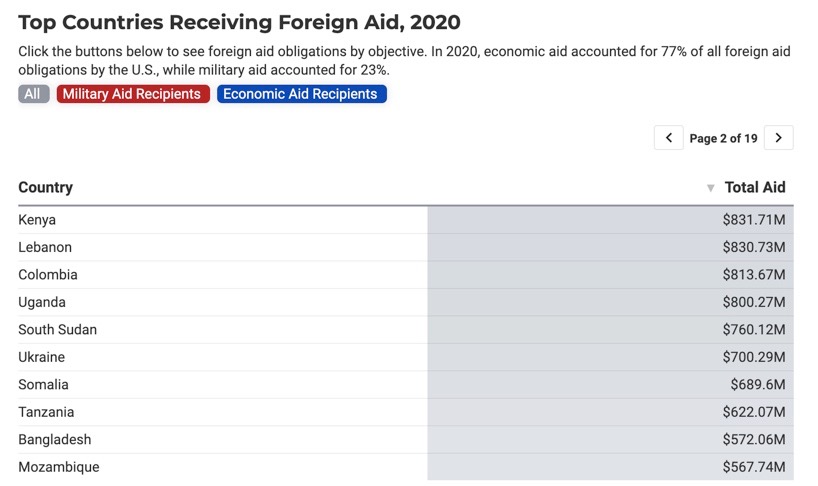Click the Uganda country name
This screenshot has width=818, height=486.
[42, 302]
